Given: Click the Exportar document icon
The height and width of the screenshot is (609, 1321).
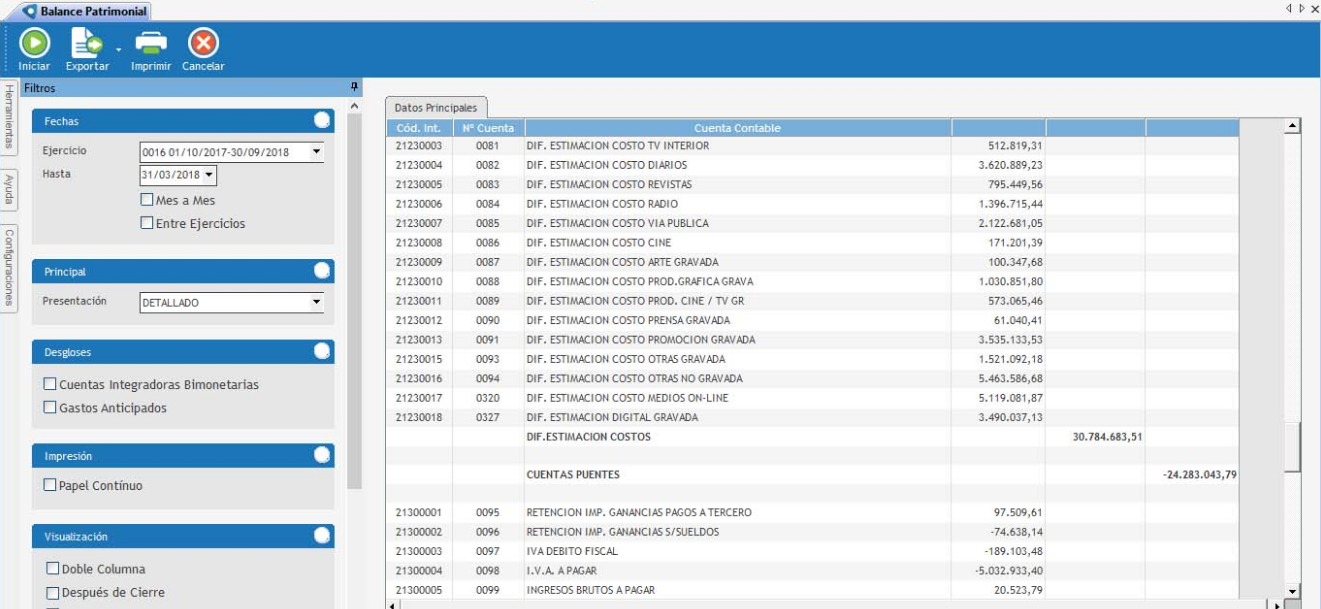Looking at the screenshot, I should [86, 43].
